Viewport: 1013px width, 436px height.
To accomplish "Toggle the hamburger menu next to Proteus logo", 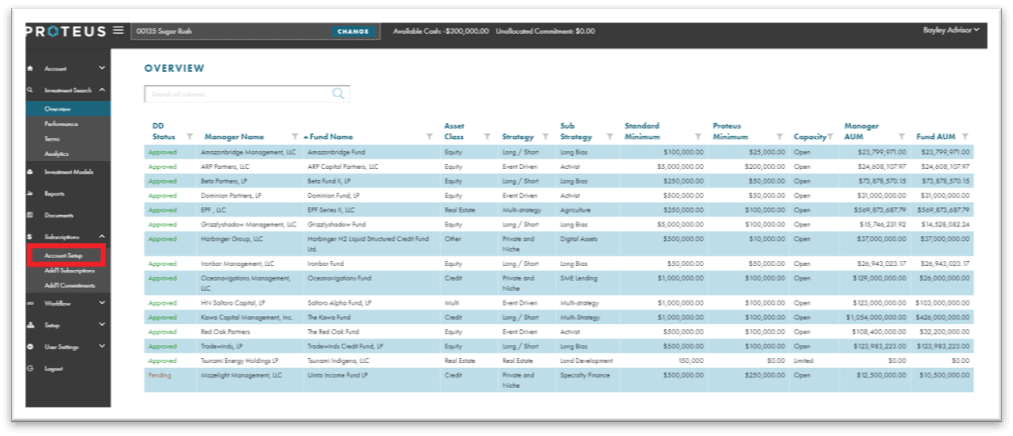I will 118,30.
